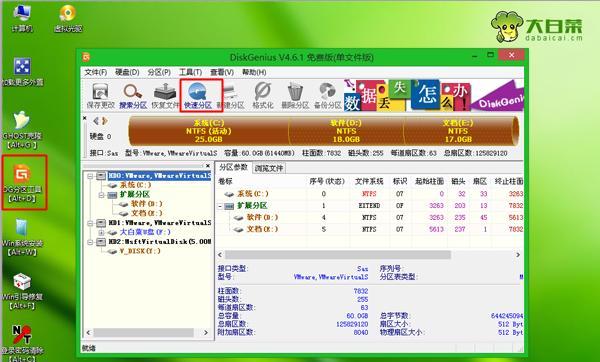
Task: Launch the Win系统安装 desktop shortcut
Action: point(22,237)
